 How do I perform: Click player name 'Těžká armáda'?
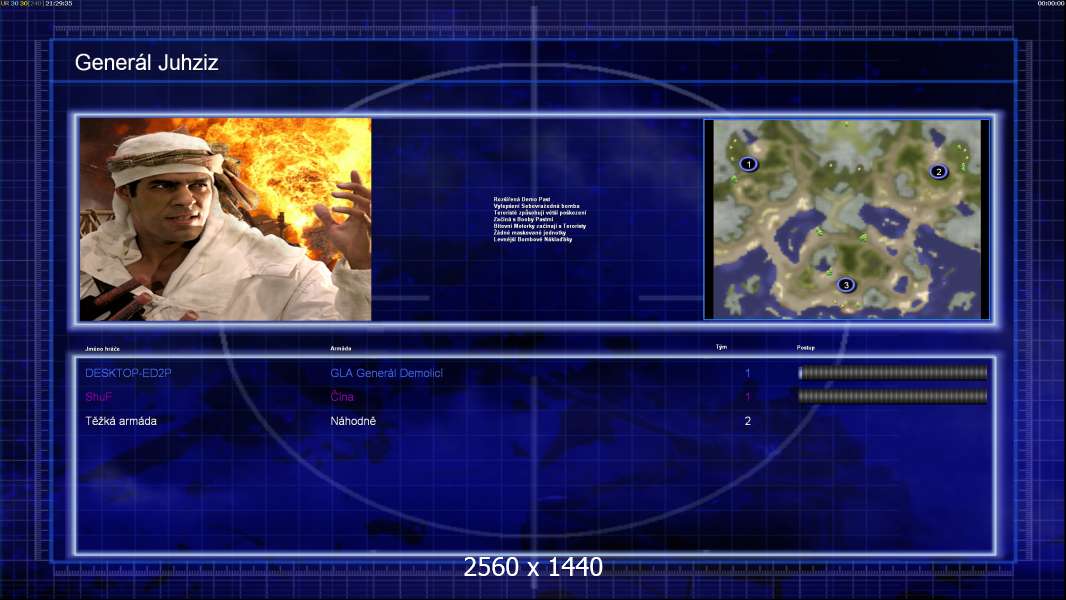coord(121,421)
